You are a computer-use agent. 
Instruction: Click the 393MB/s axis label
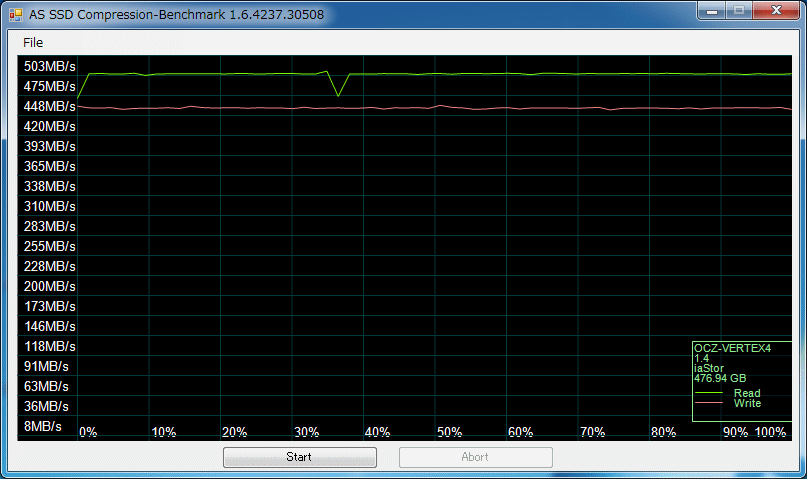49,147
